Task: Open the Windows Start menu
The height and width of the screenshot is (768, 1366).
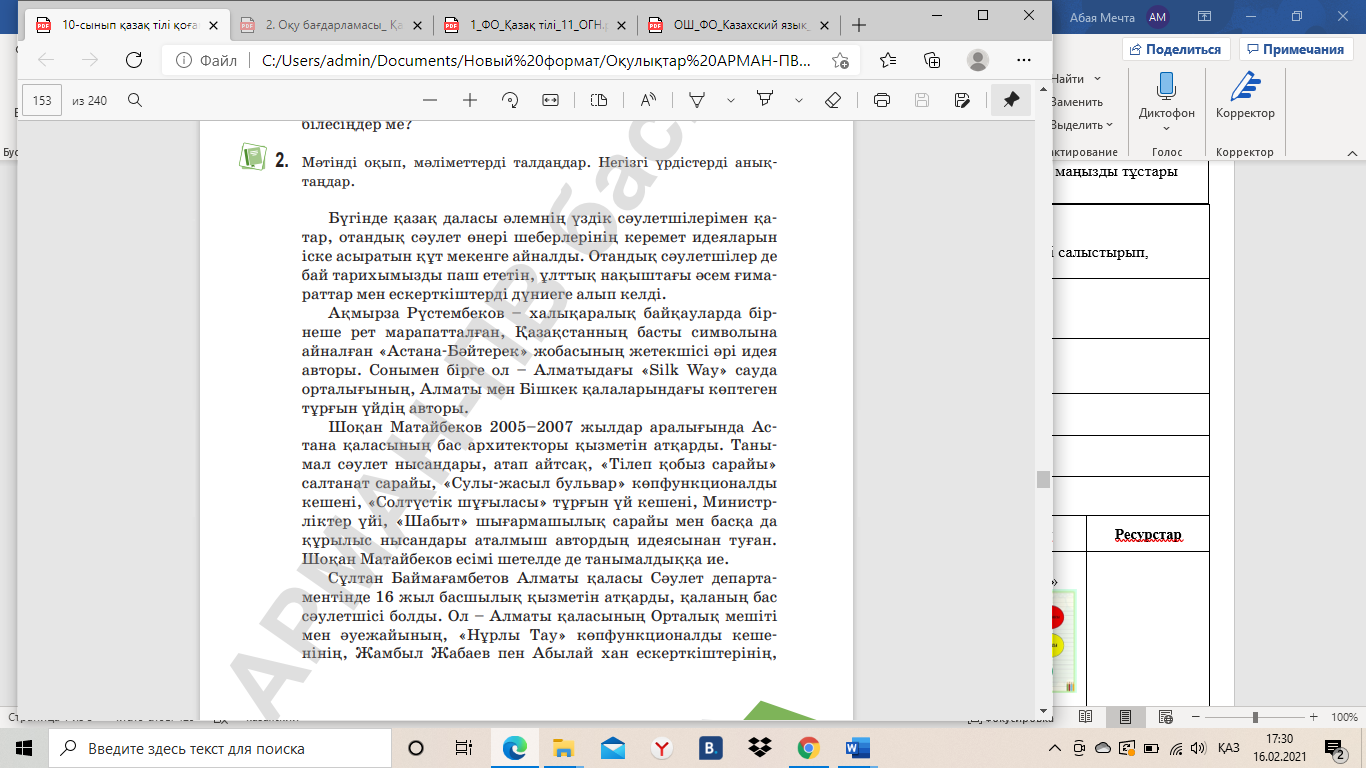Action: 24,748
